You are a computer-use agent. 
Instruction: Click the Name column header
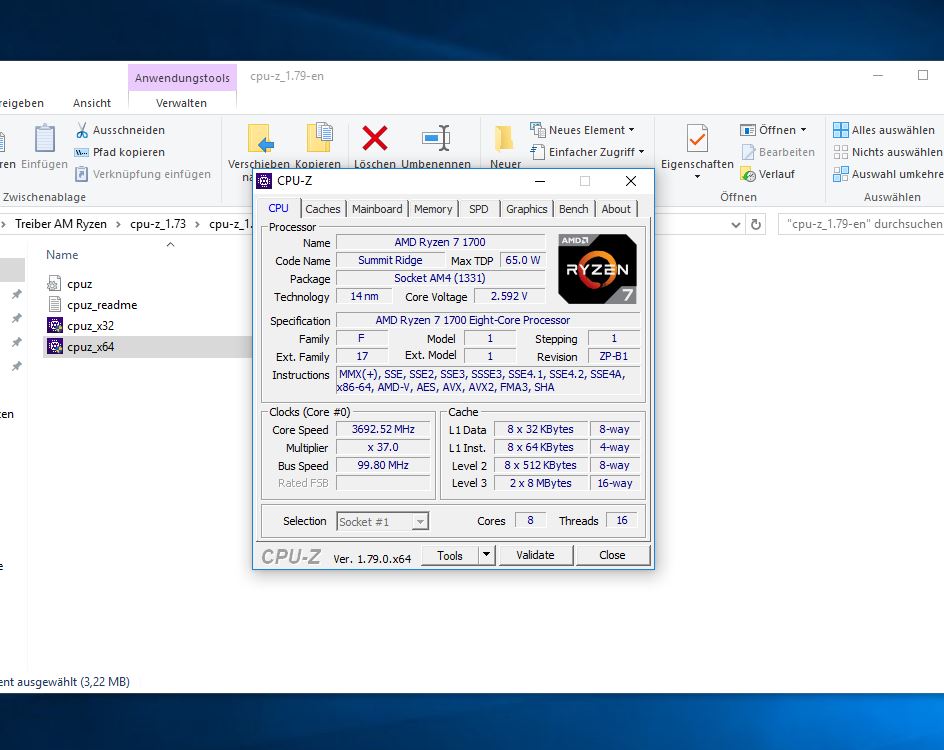[62, 255]
